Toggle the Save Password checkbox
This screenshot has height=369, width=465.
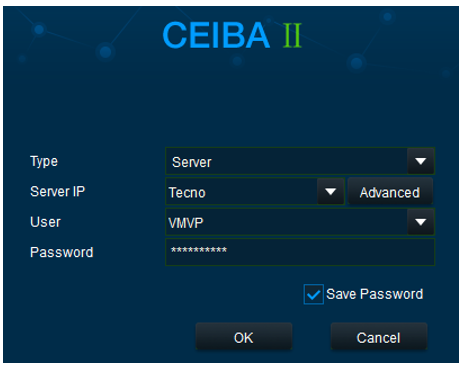[313, 294]
